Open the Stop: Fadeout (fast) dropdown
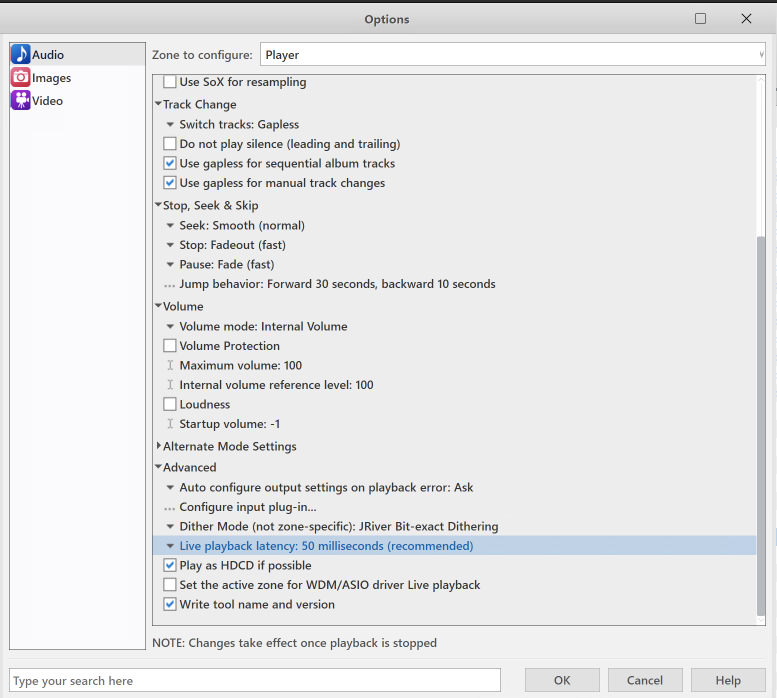Viewport: 777px width, 698px height. [170, 245]
